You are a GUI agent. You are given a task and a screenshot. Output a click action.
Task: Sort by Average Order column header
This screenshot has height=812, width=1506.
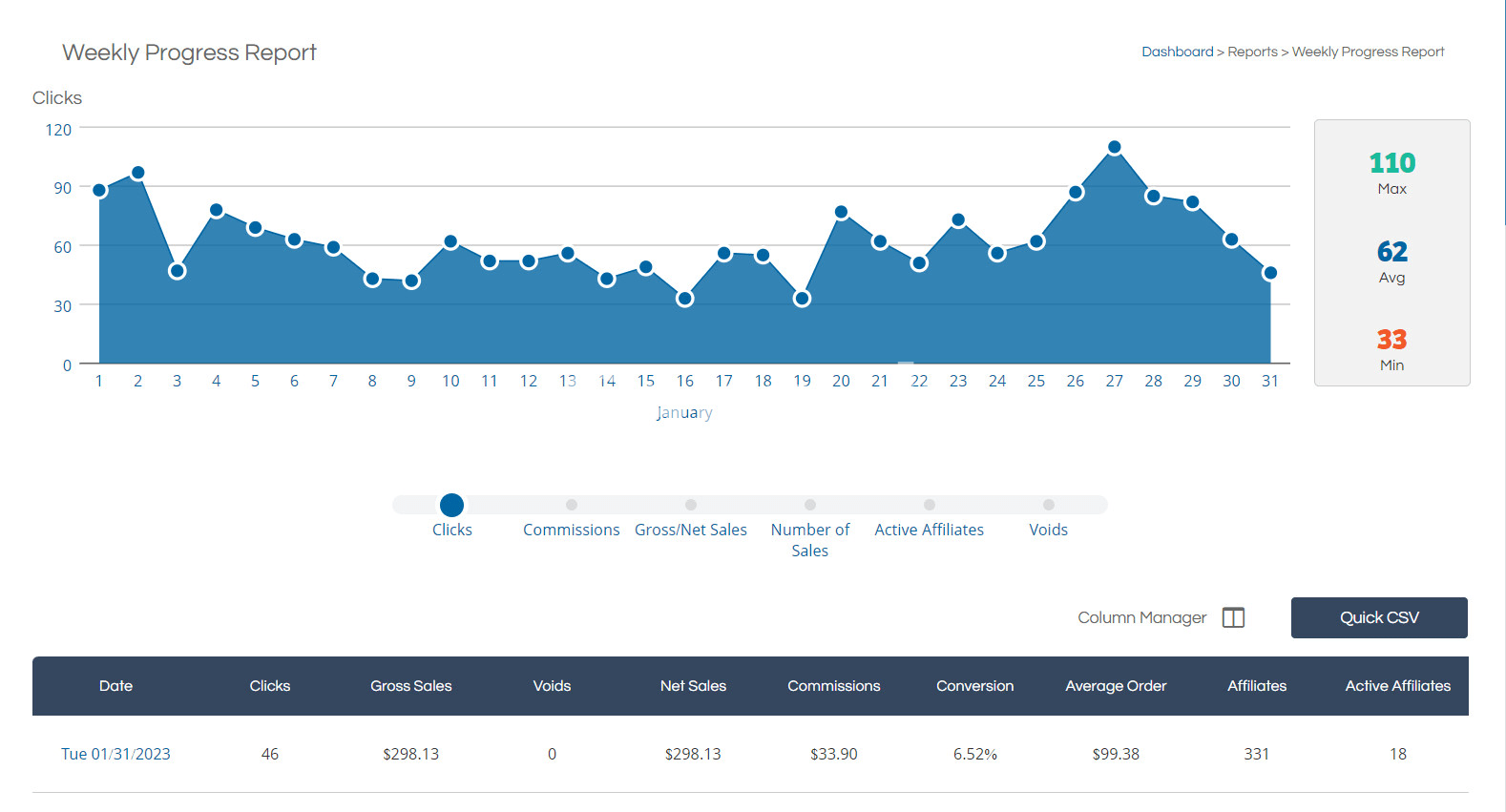point(1116,686)
